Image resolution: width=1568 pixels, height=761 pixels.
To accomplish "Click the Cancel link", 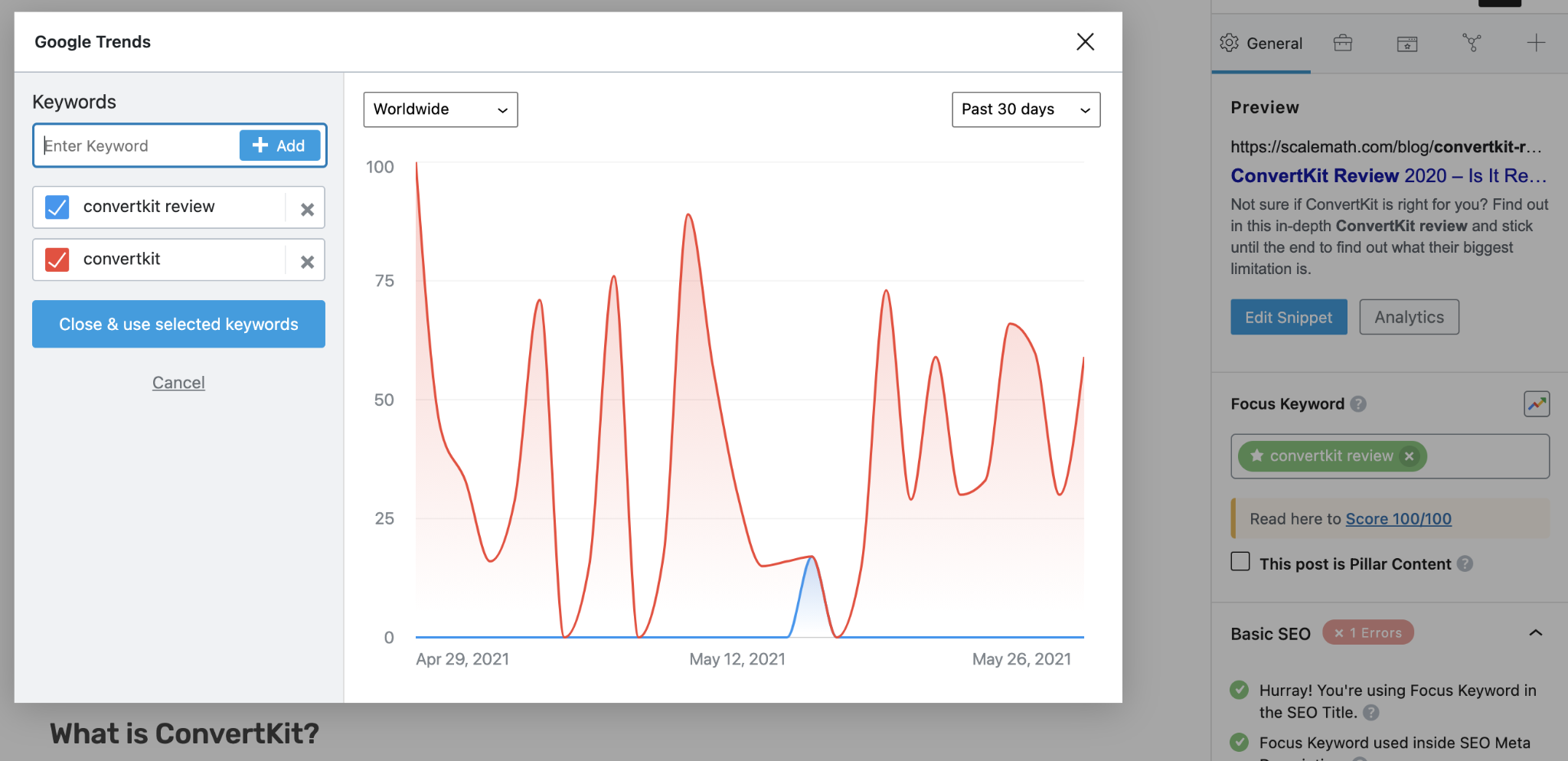I will click(178, 382).
